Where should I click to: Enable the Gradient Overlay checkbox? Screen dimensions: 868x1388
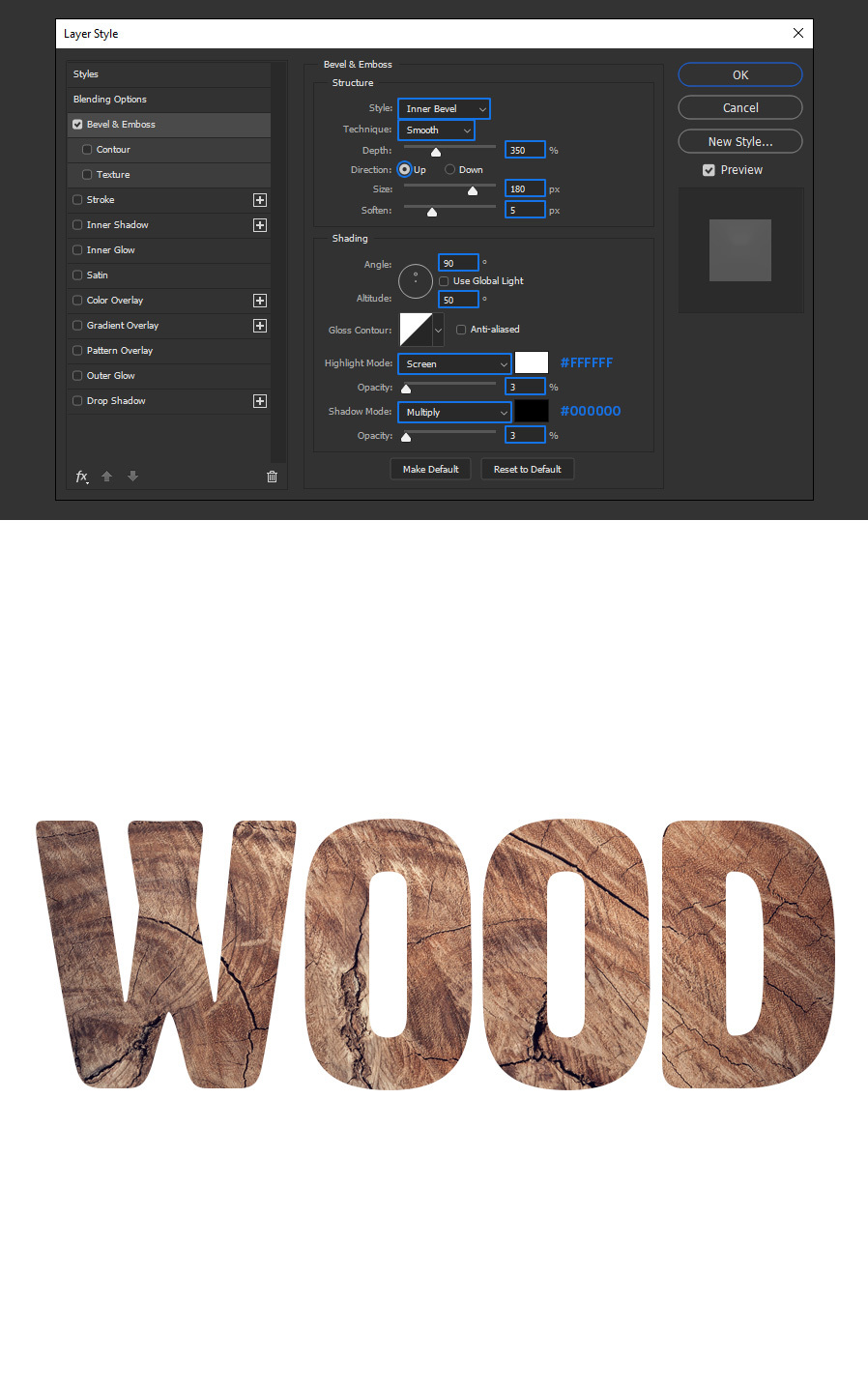tap(77, 326)
